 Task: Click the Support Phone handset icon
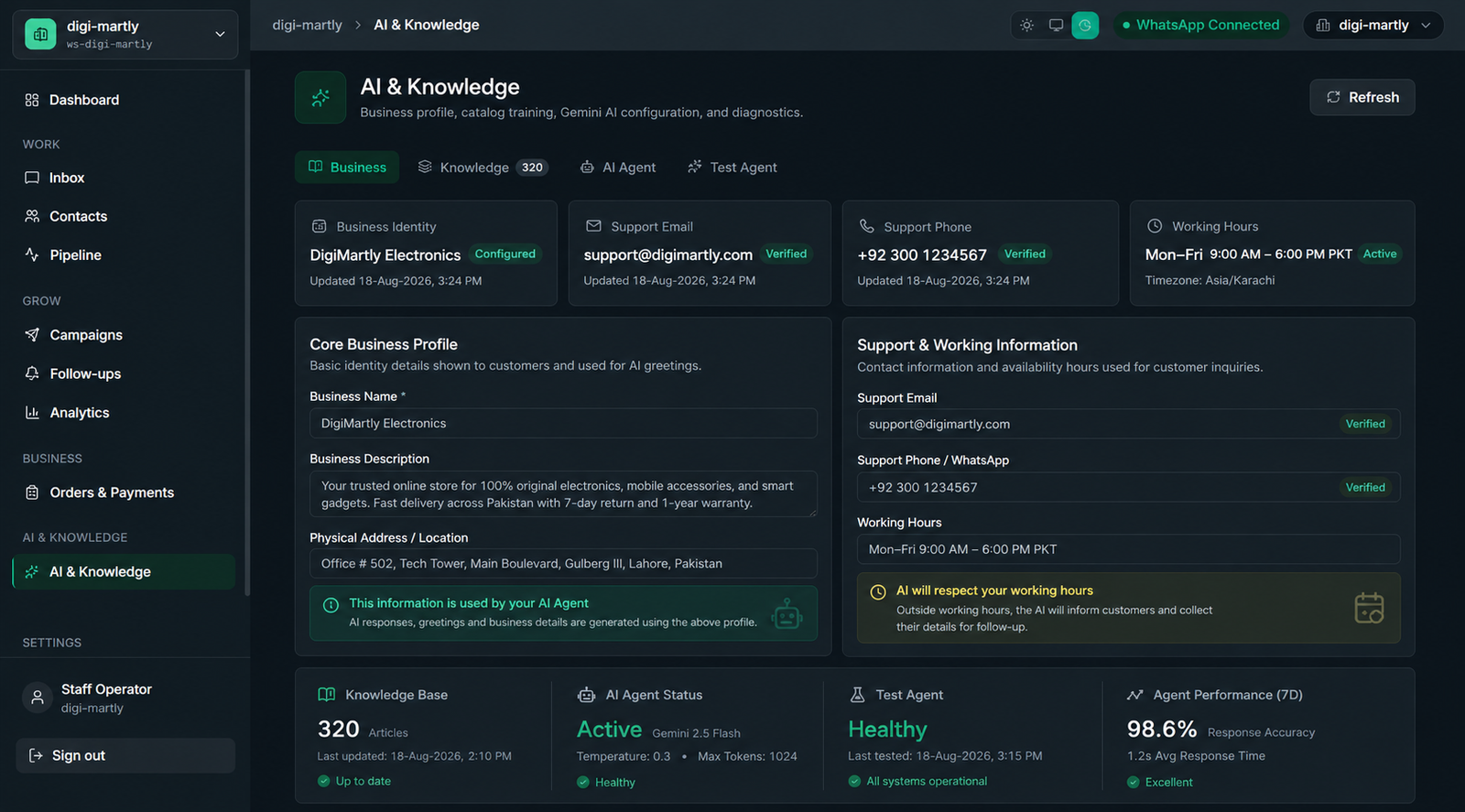click(866, 226)
